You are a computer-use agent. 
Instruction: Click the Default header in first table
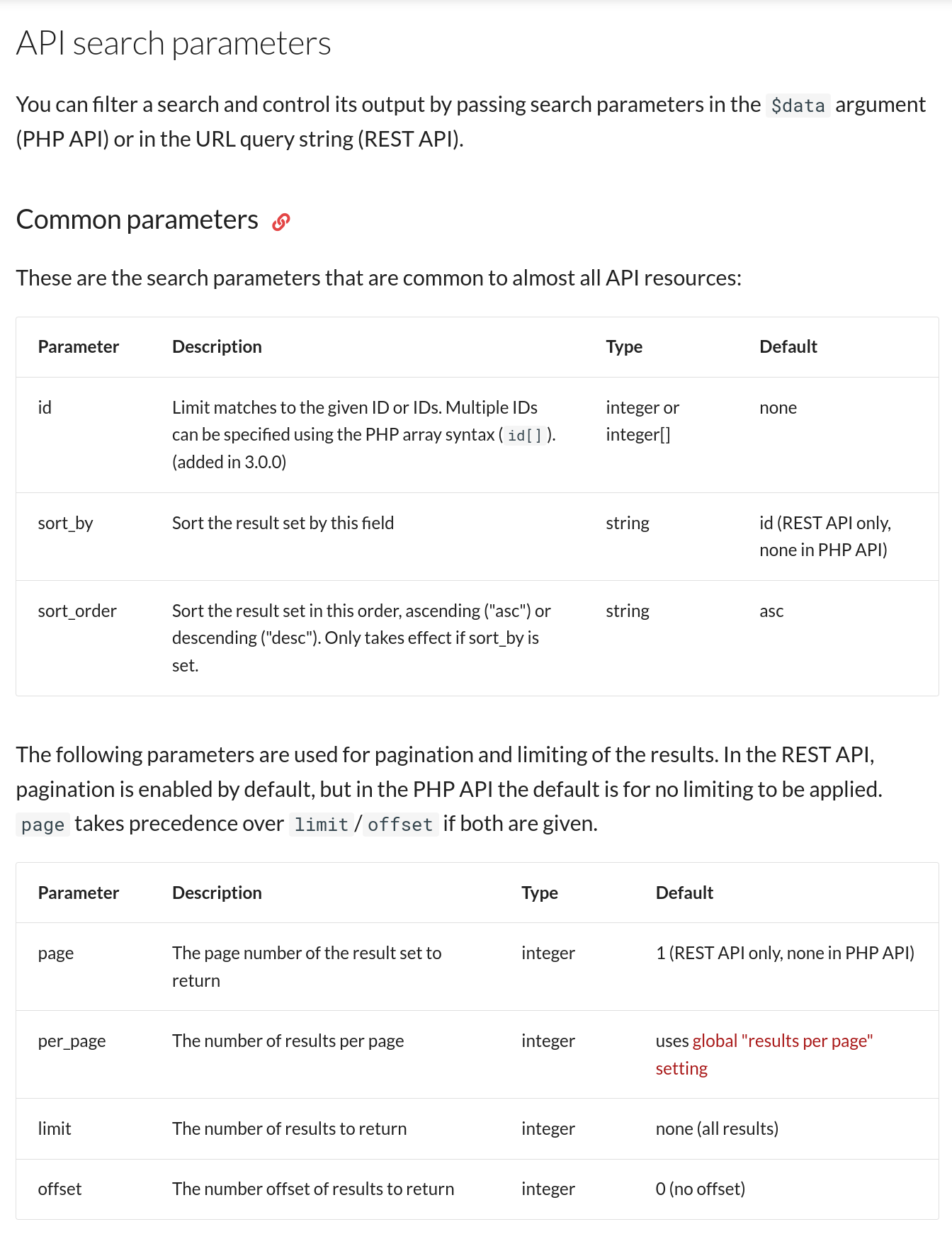click(788, 346)
